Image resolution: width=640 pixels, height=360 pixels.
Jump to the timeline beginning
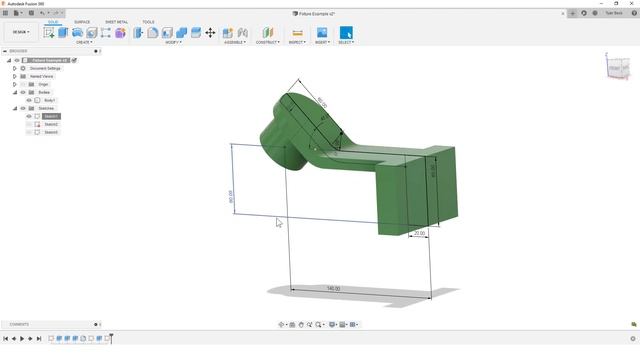click(5, 339)
